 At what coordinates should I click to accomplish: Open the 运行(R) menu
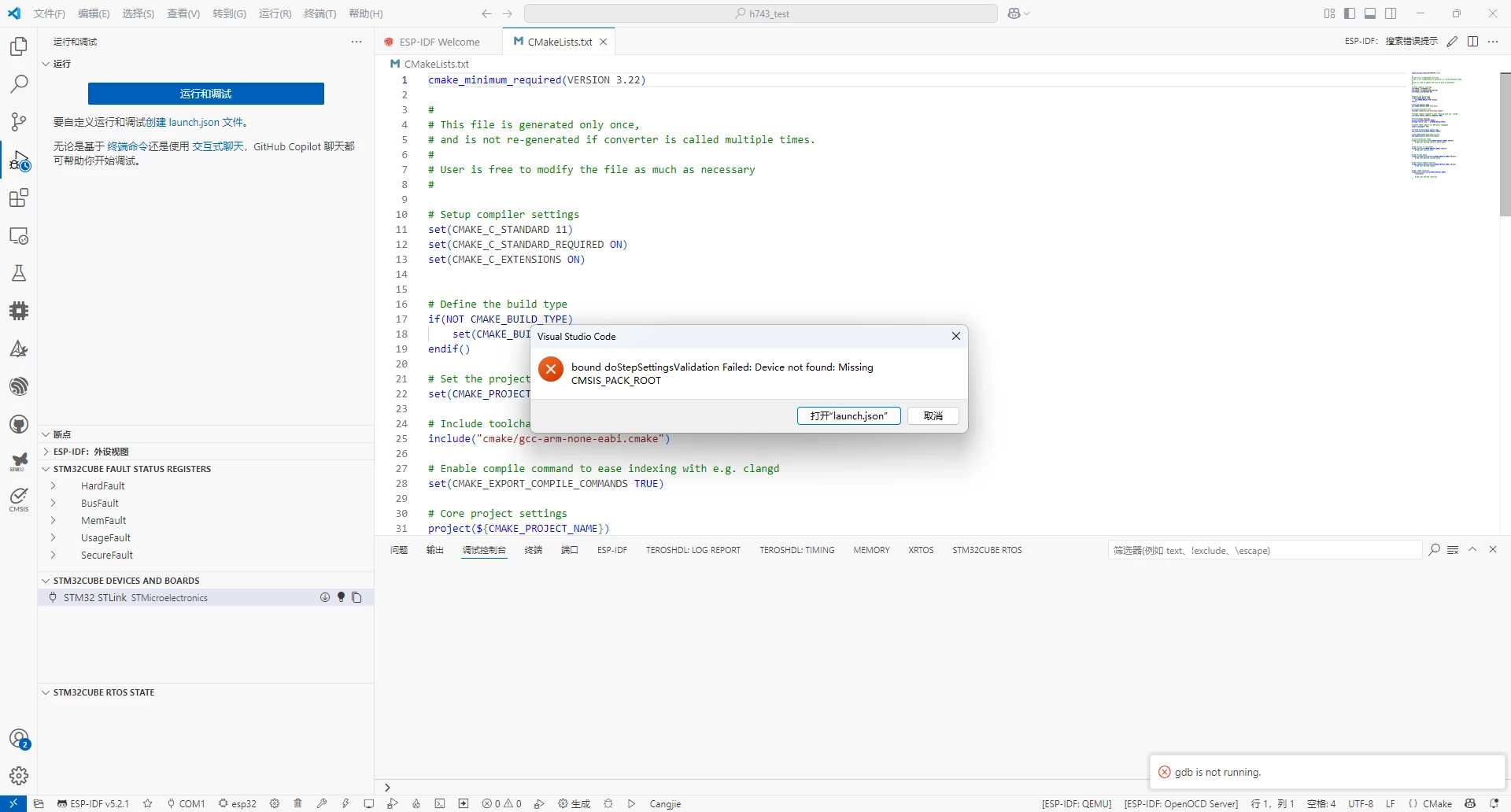click(275, 13)
